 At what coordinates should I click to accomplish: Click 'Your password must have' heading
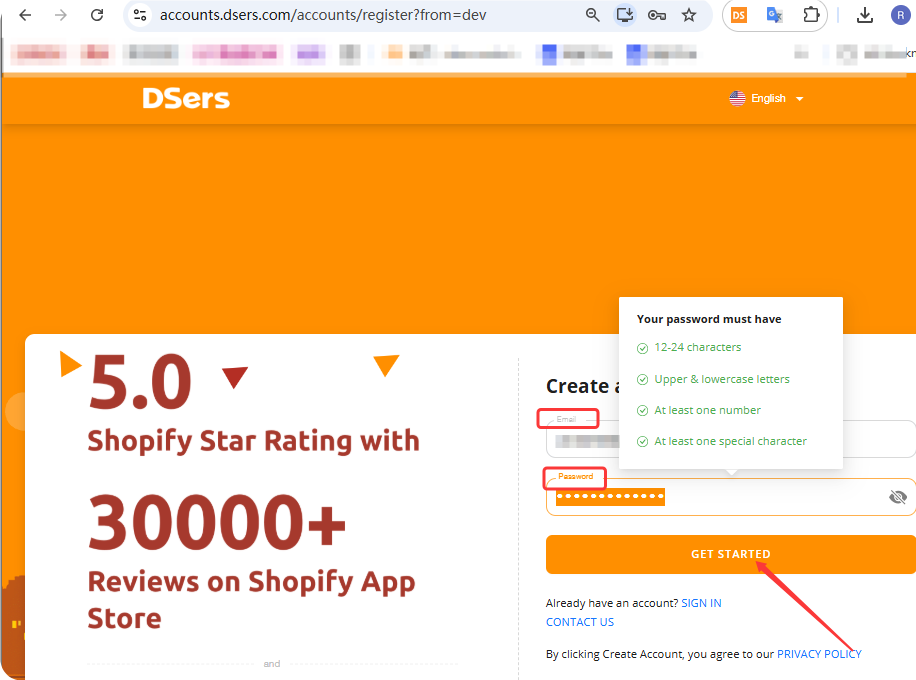tap(709, 319)
